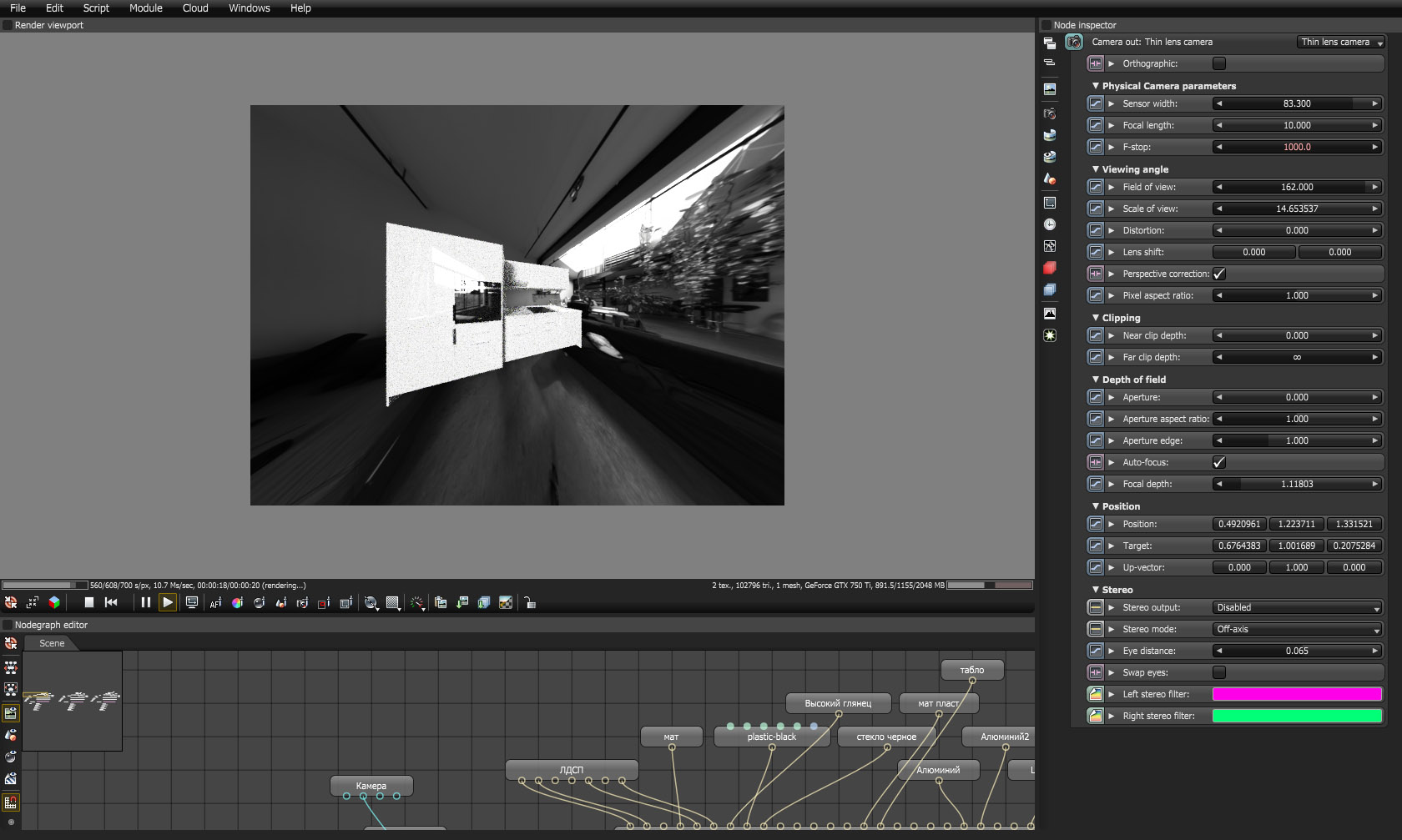Open the Script menu
The width and height of the screenshot is (1402, 840).
(96, 8)
